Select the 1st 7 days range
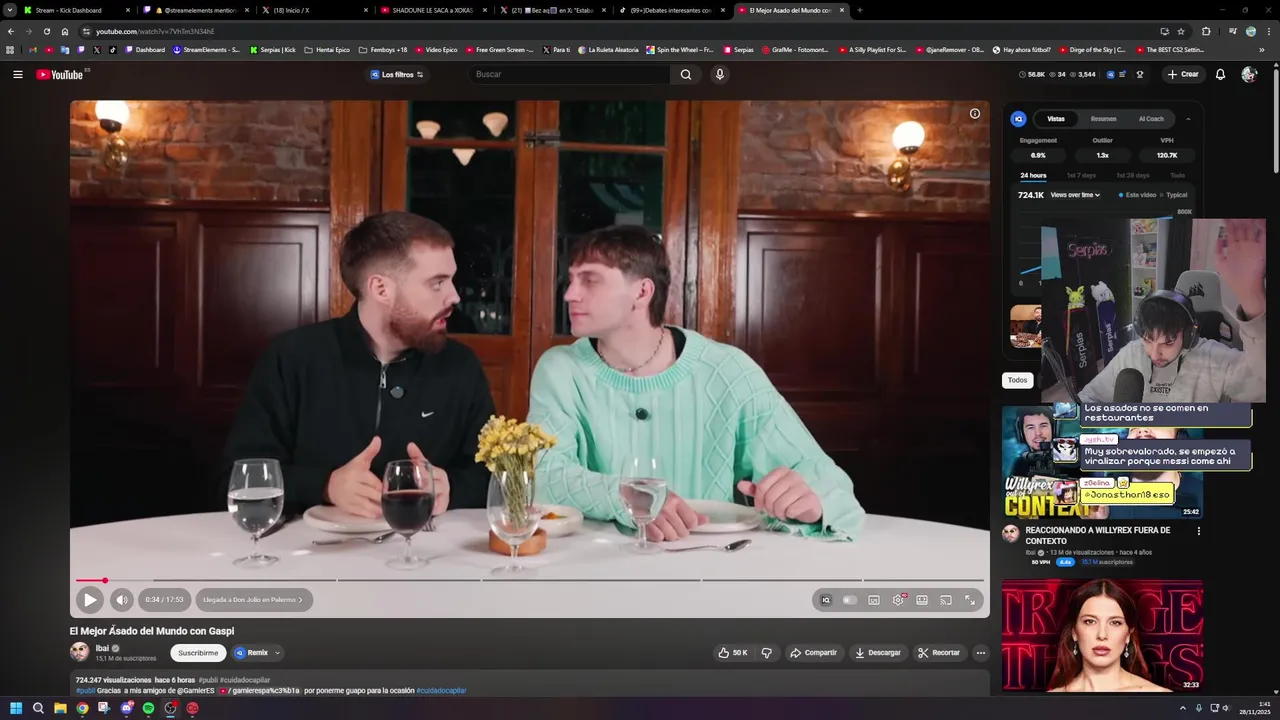Viewport: 1280px width, 720px height. [x=1081, y=176]
